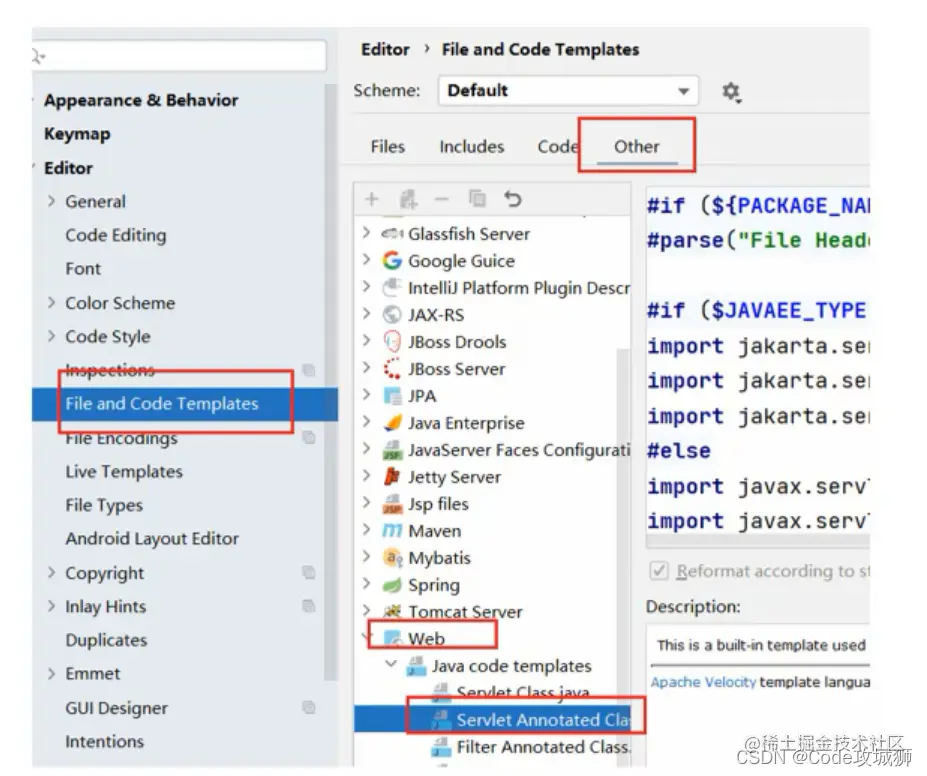Open the scheme gear settings icon
The image size is (927, 776).
click(731, 92)
